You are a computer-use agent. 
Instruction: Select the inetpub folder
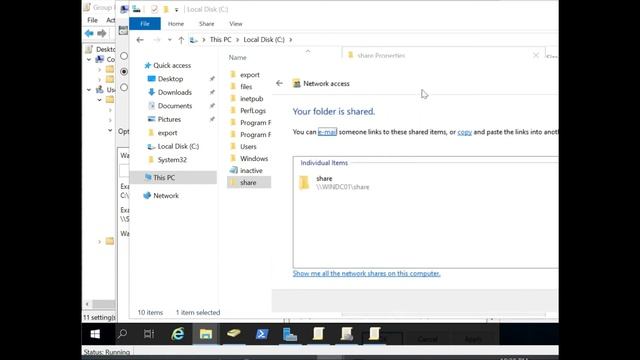tap(251, 99)
